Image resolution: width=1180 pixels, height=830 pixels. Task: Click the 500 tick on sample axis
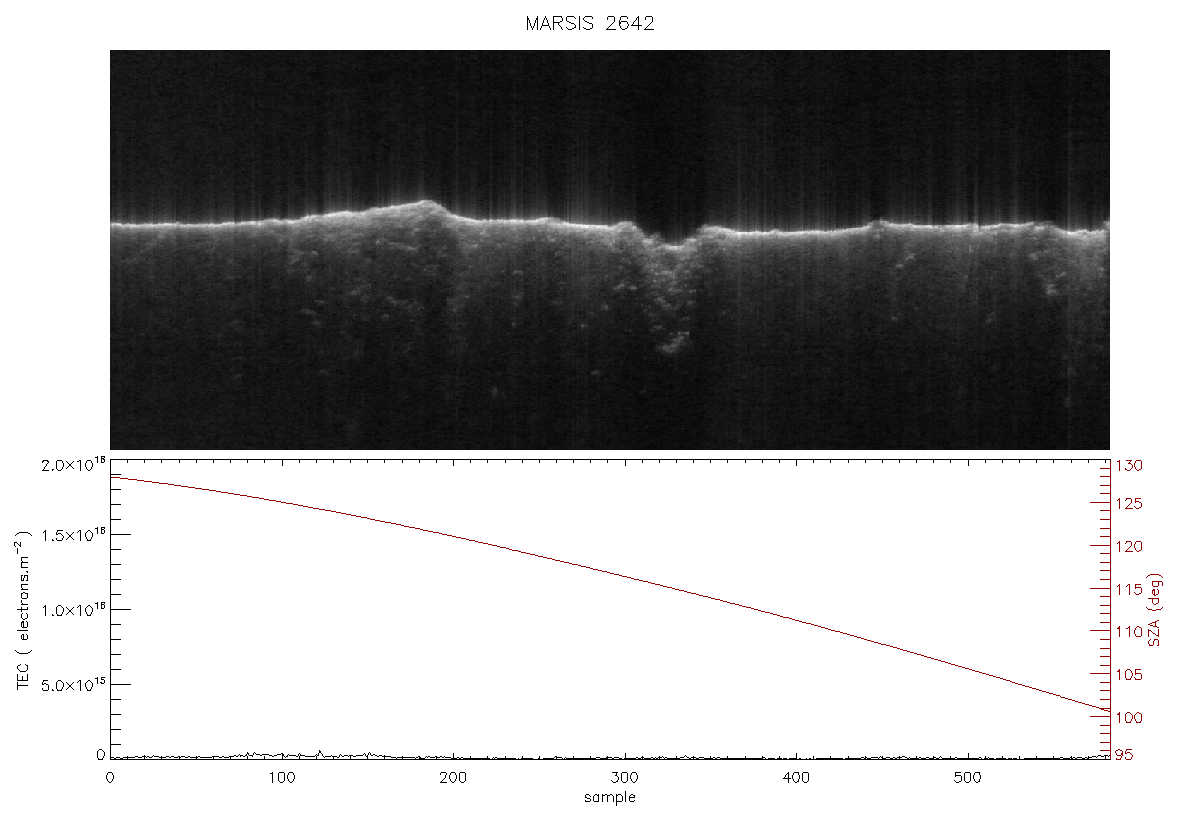pyautogui.click(x=968, y=777)
